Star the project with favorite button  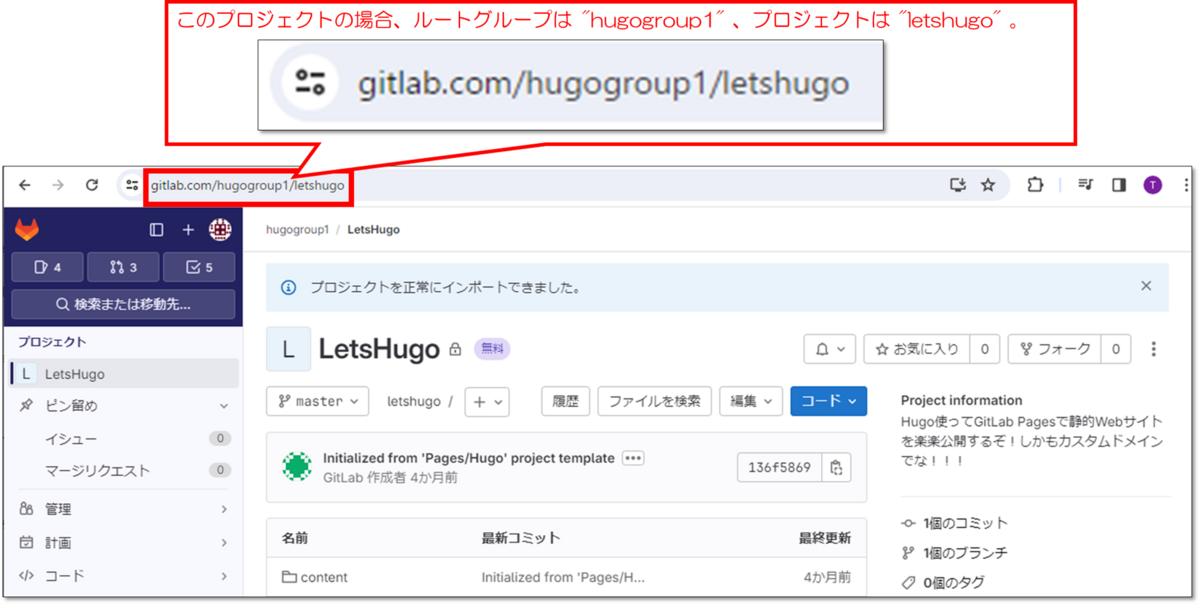point(917,349)
